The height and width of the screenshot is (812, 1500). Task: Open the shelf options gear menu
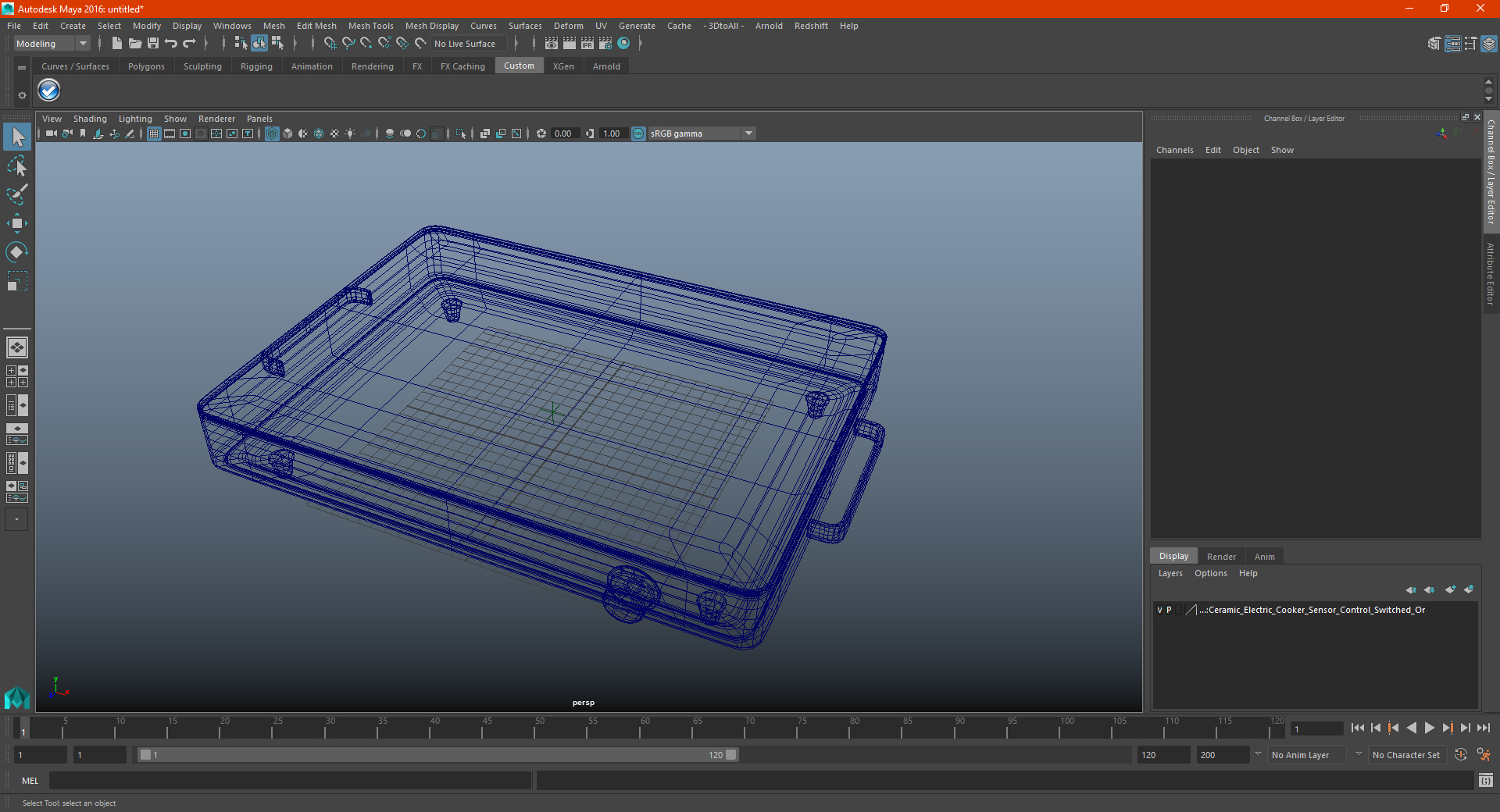[x=22, y=95]
